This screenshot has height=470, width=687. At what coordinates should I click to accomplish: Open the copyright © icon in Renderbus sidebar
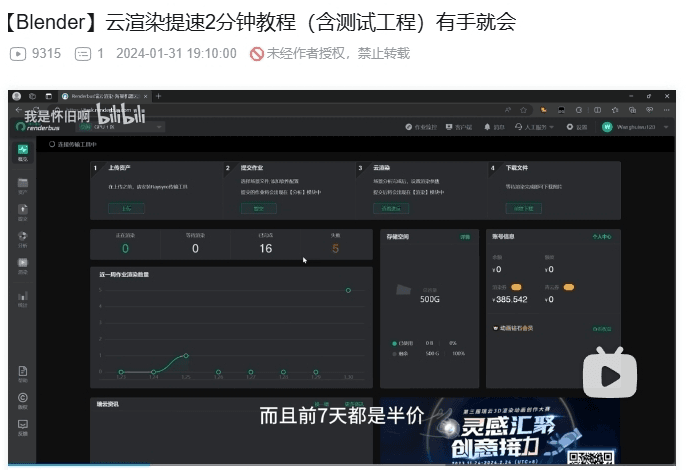click(x=23, y=400)
